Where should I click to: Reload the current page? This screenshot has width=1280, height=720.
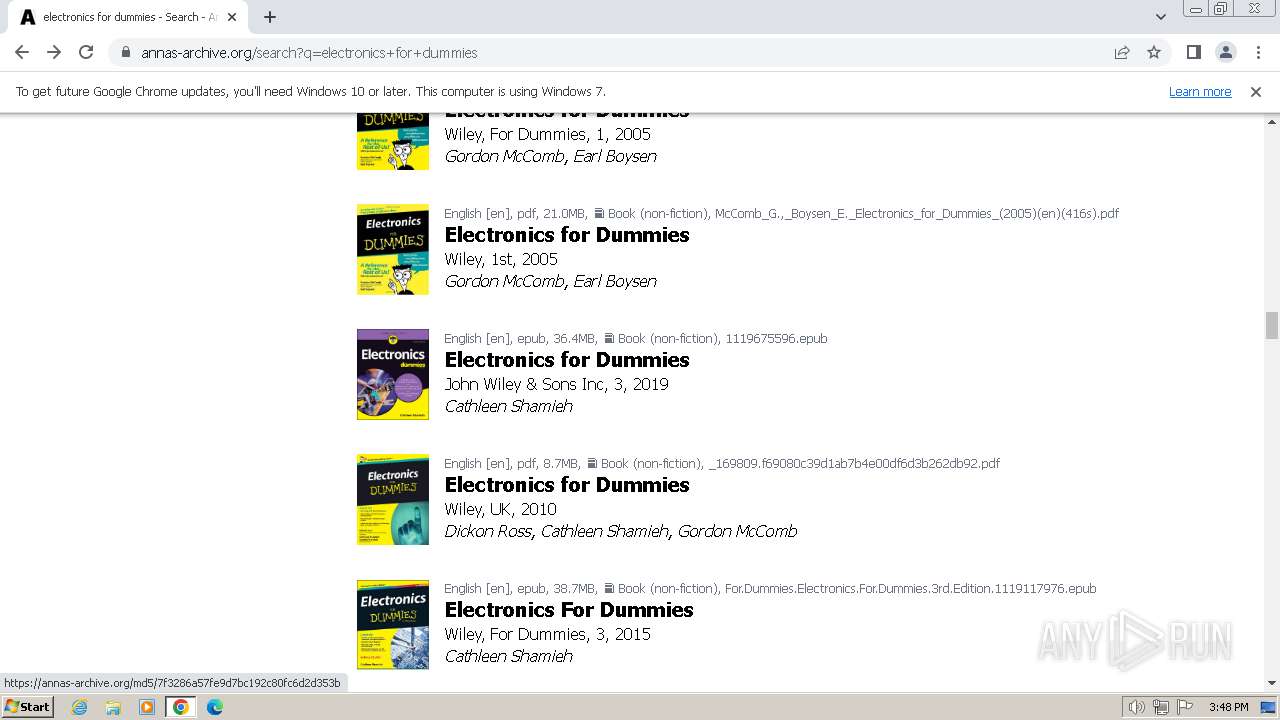tap(86, 52)
